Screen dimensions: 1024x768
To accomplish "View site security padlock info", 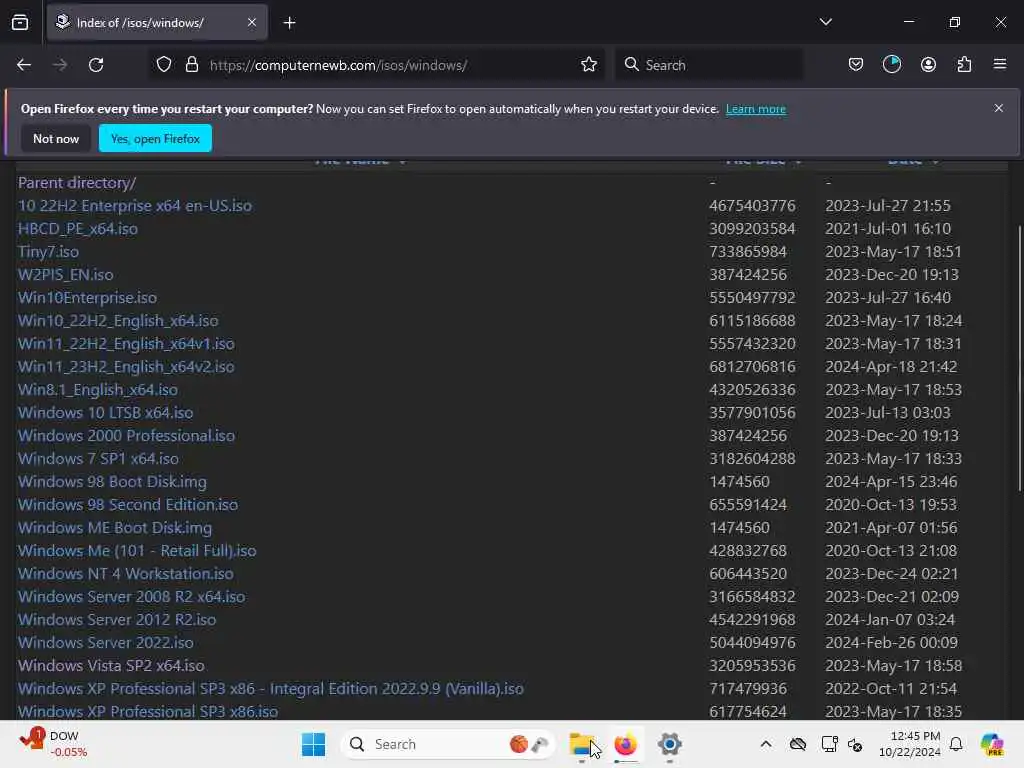I will coord(191,65).
